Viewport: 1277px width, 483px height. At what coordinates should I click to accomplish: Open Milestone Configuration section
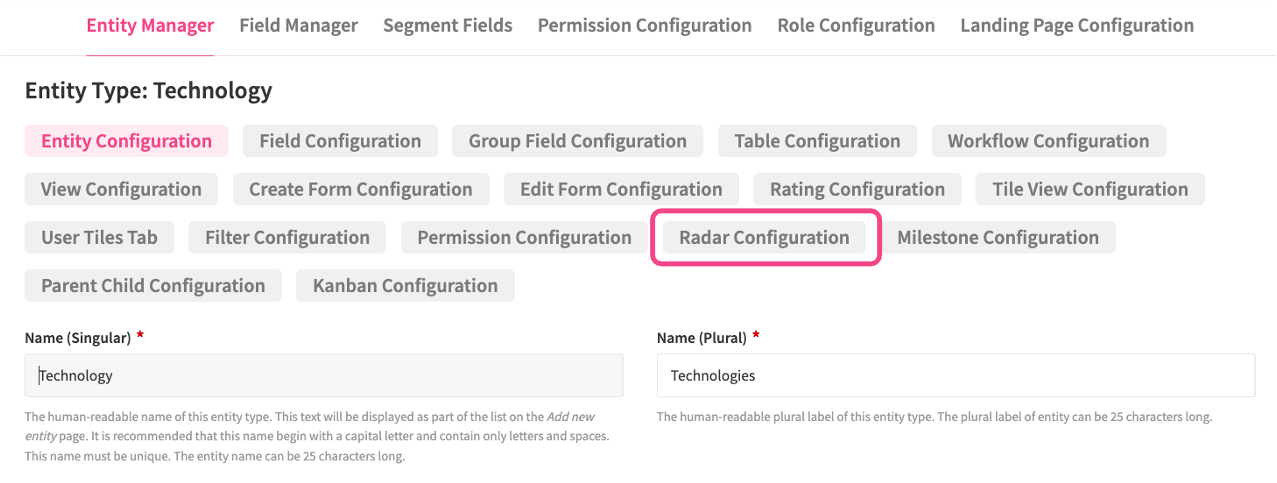pos(998,237)
